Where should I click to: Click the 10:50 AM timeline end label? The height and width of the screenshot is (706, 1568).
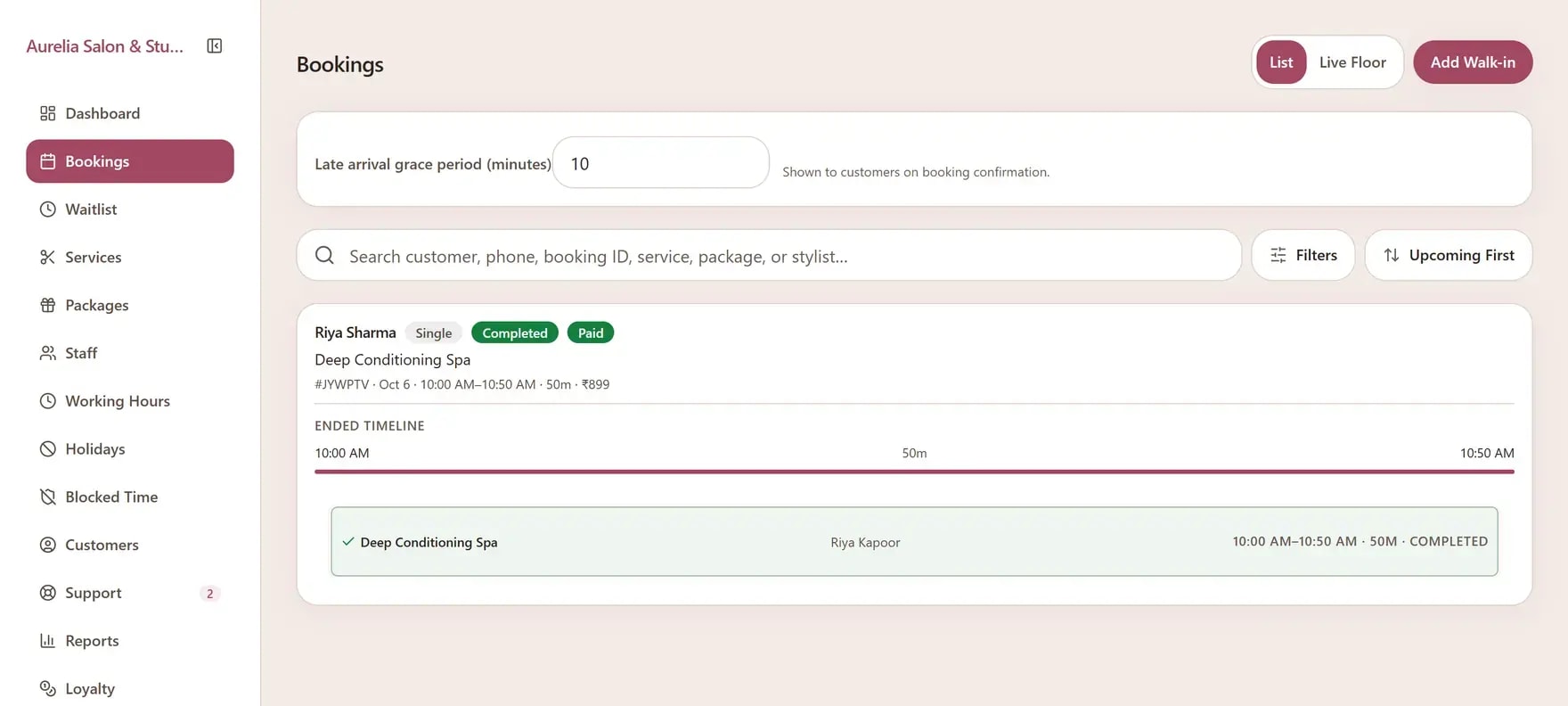[1487, 453]
